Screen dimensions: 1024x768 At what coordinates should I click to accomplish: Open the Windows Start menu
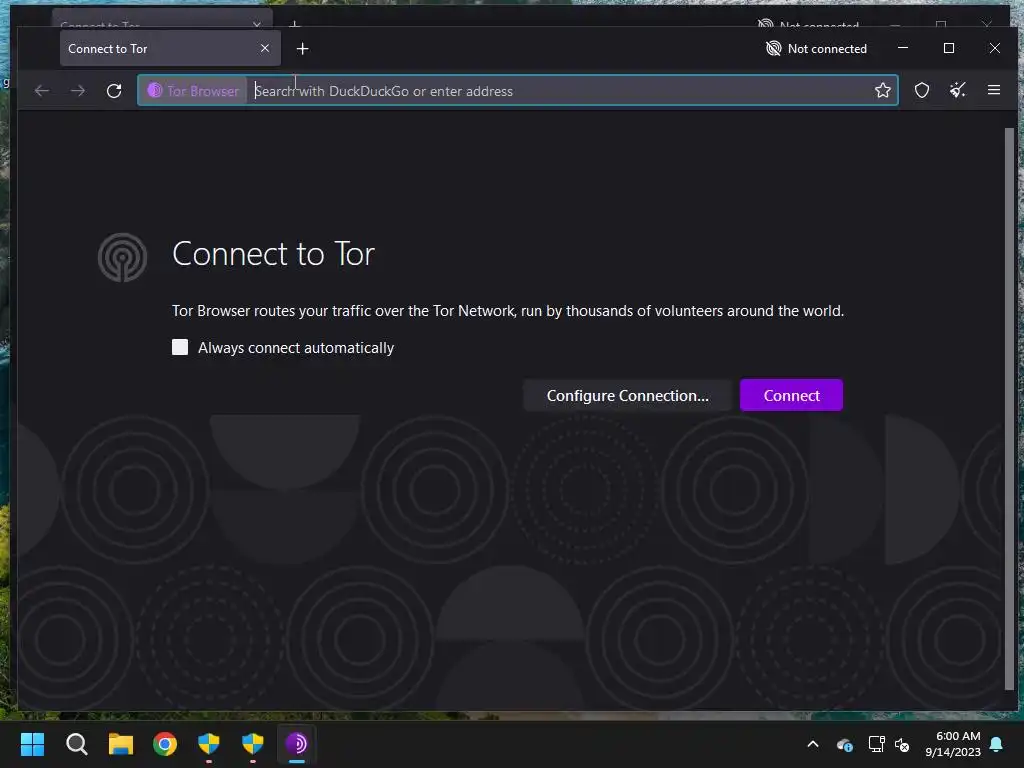tap(32, 744)
